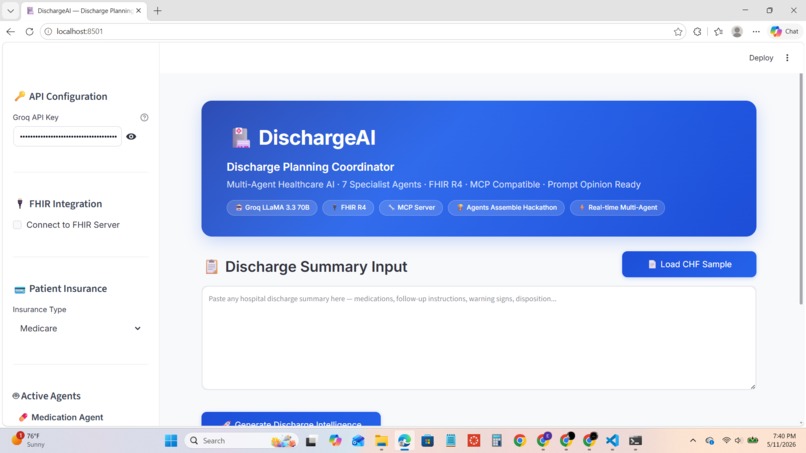Open Terminal from the taskbar

pyautogui.click(x=635, y=441)
